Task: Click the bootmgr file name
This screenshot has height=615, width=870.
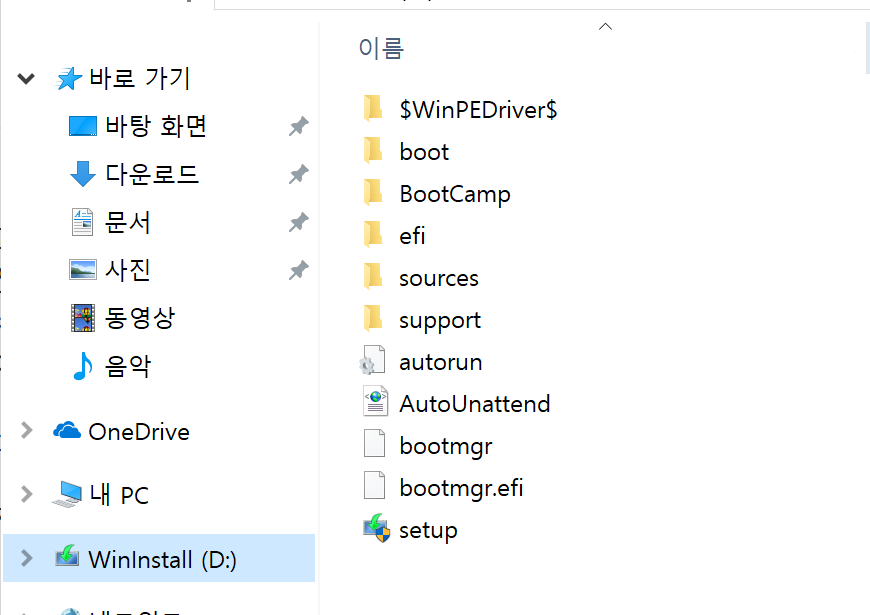Action: (446, 447)
